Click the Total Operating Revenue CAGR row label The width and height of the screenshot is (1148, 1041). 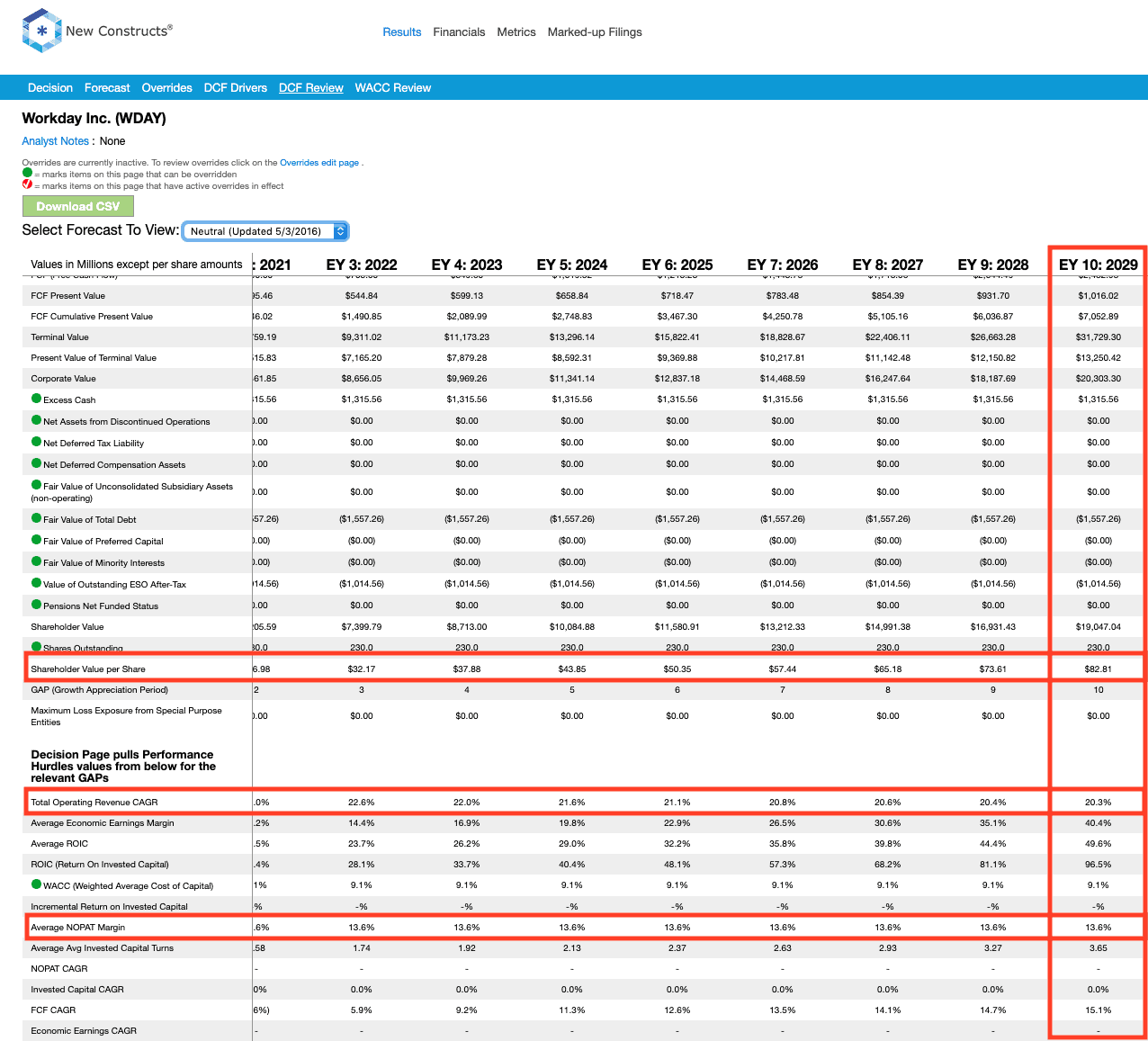click(94, 802)
